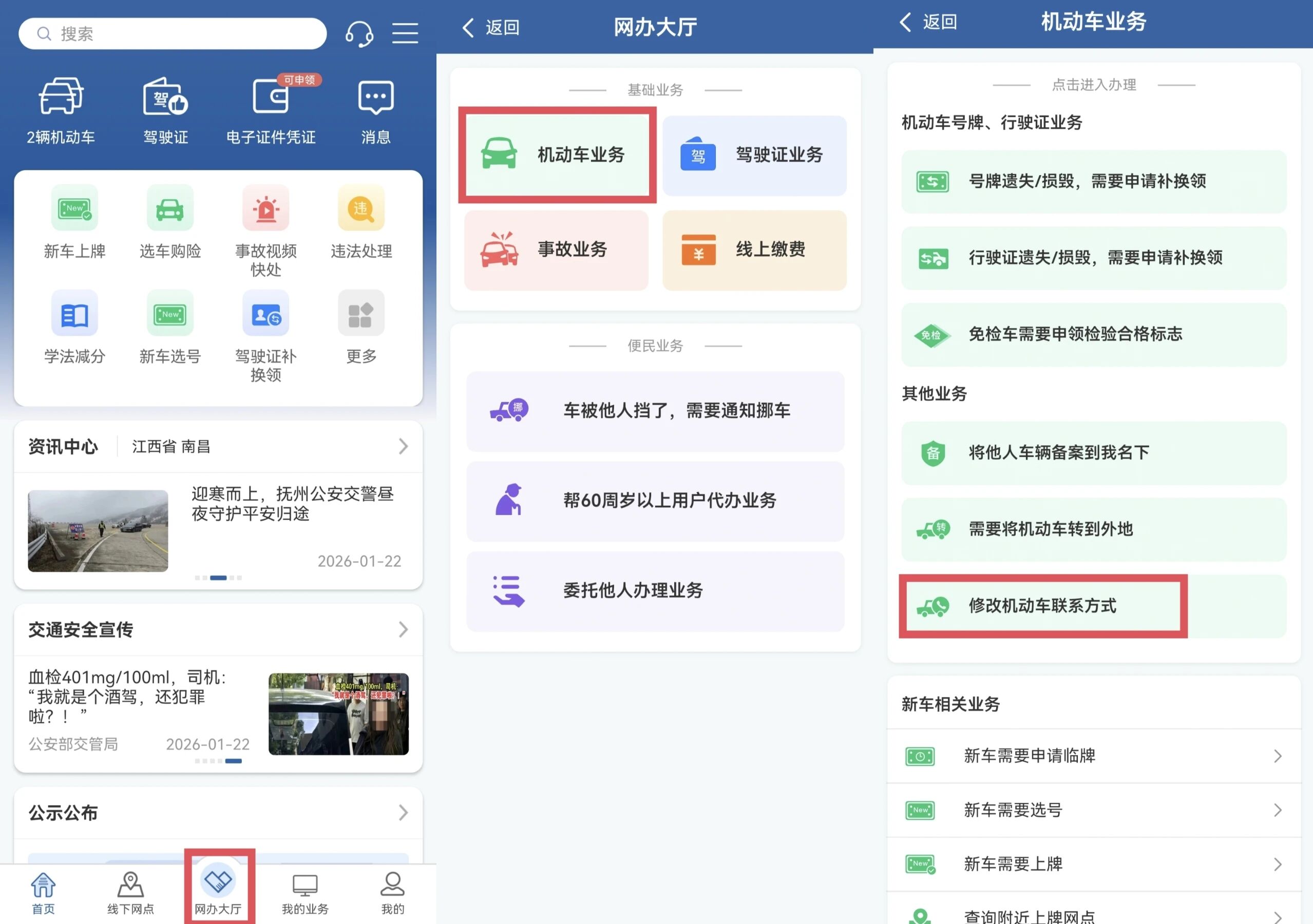
Task: Expand the 交通安全宣传 section arrow
Action: tap(403, 629)
